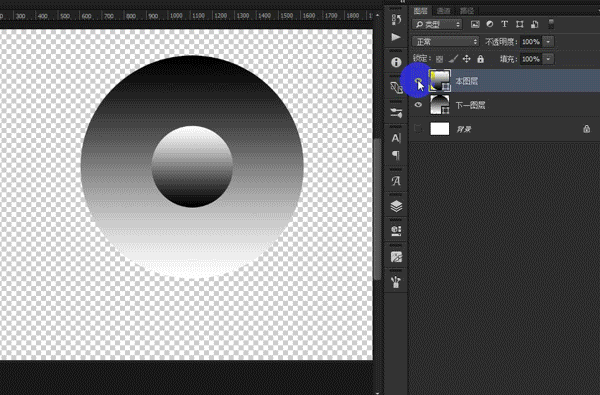Switch to the 路径 (Paths) tab
Screen dimensions: 600x395
[467, 11]
